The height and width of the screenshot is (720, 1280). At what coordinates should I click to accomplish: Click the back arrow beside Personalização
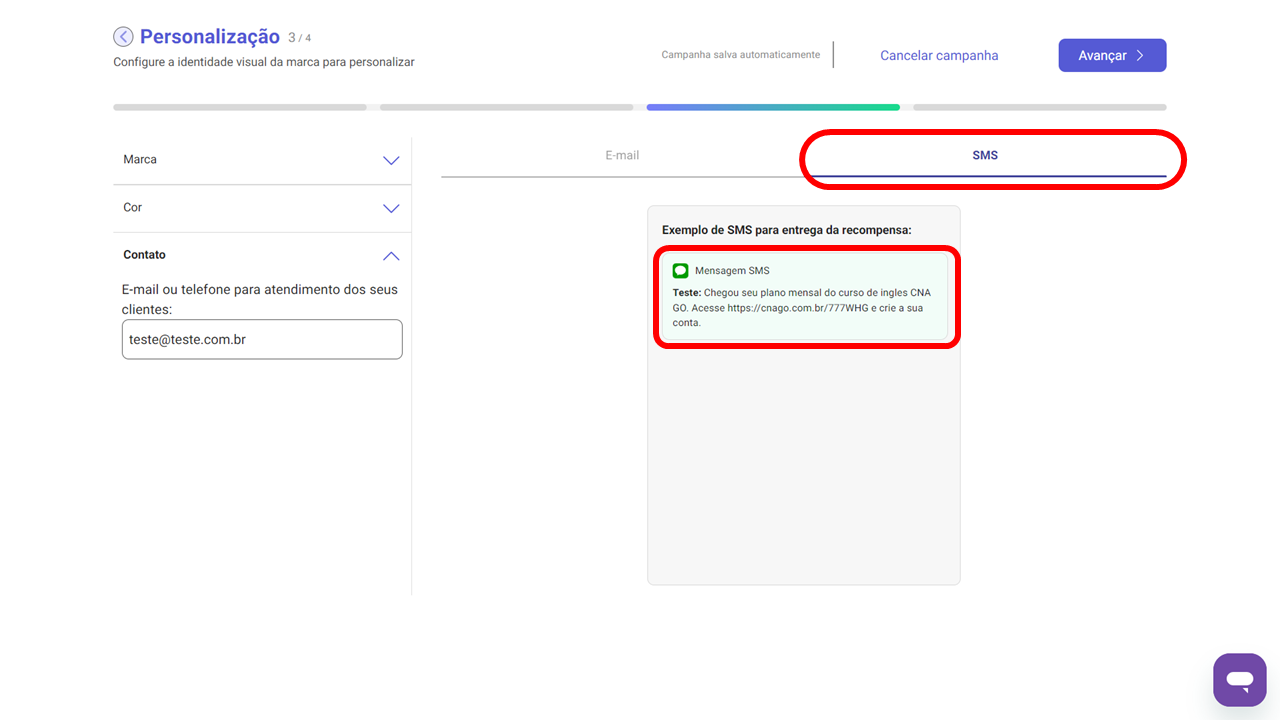tap(123, 37)
